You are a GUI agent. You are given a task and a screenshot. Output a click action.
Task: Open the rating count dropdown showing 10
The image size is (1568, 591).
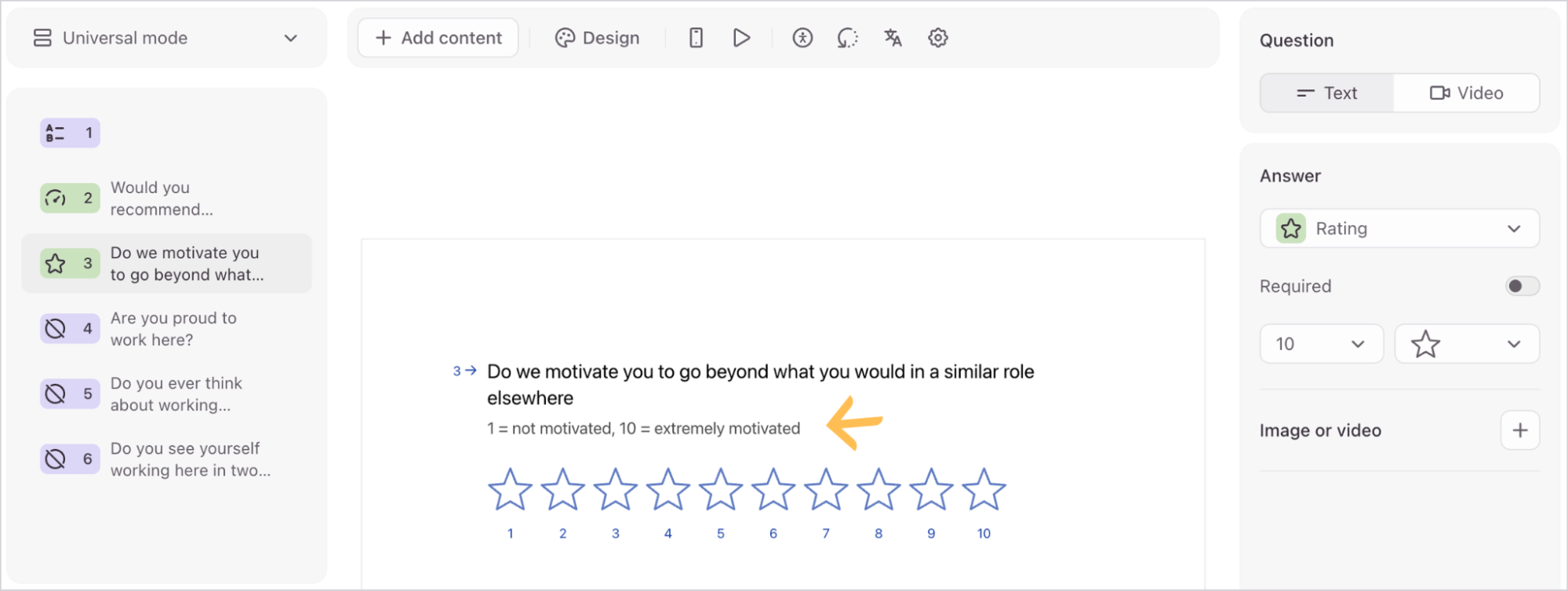click(x=1321, y=344)
